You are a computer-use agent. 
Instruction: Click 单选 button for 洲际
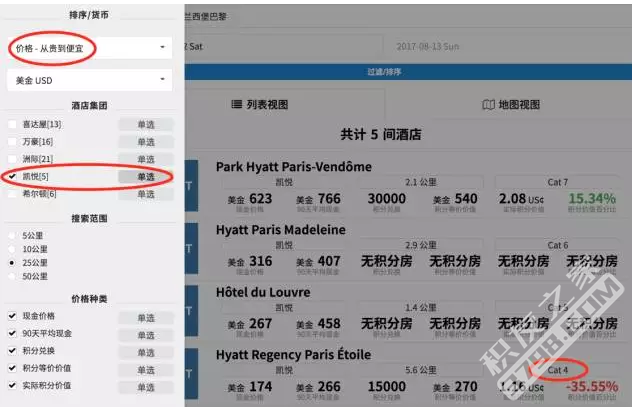146,159
